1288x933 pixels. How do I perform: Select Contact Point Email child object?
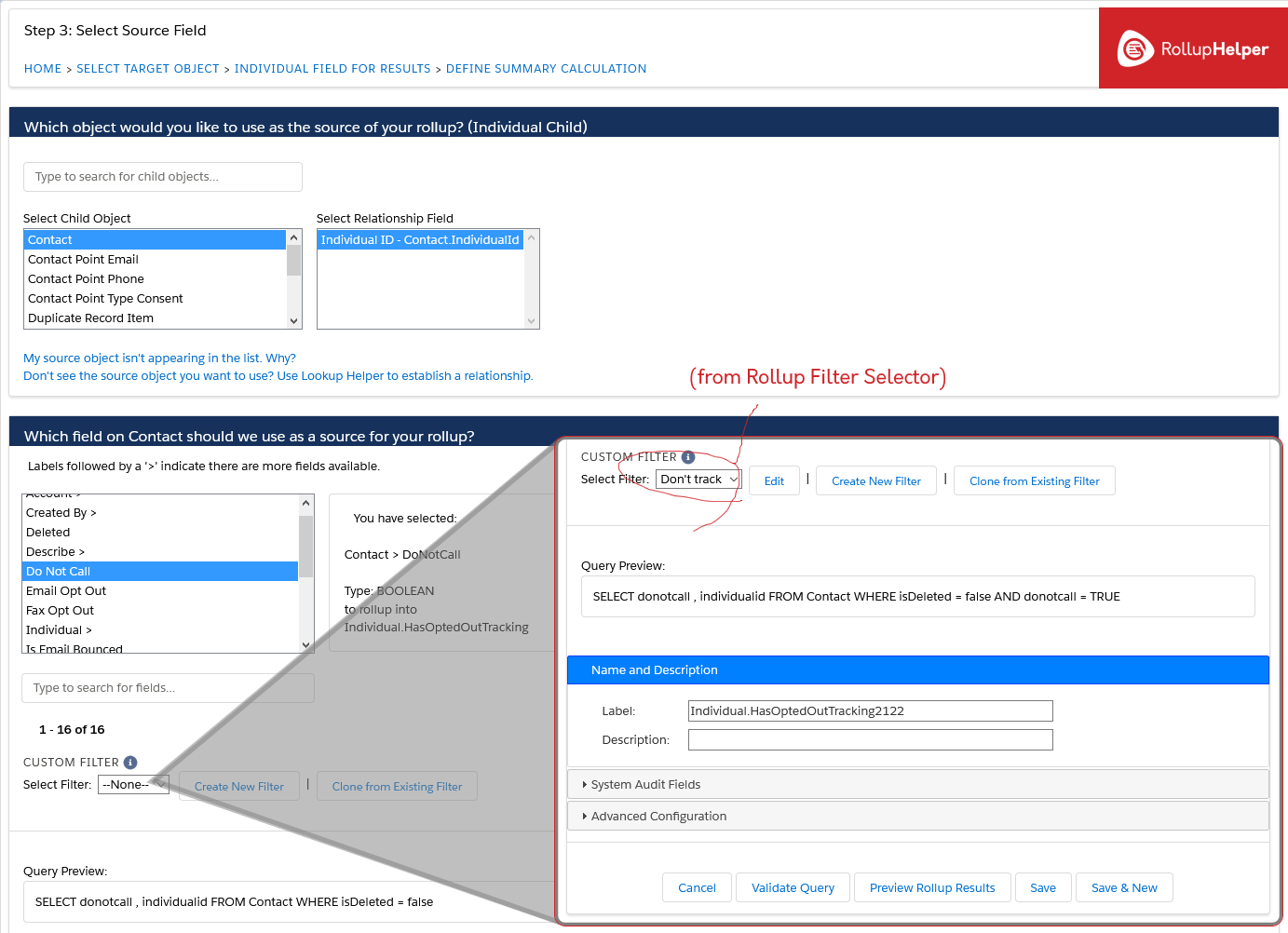pyautogui.click(x=155, y=260)
